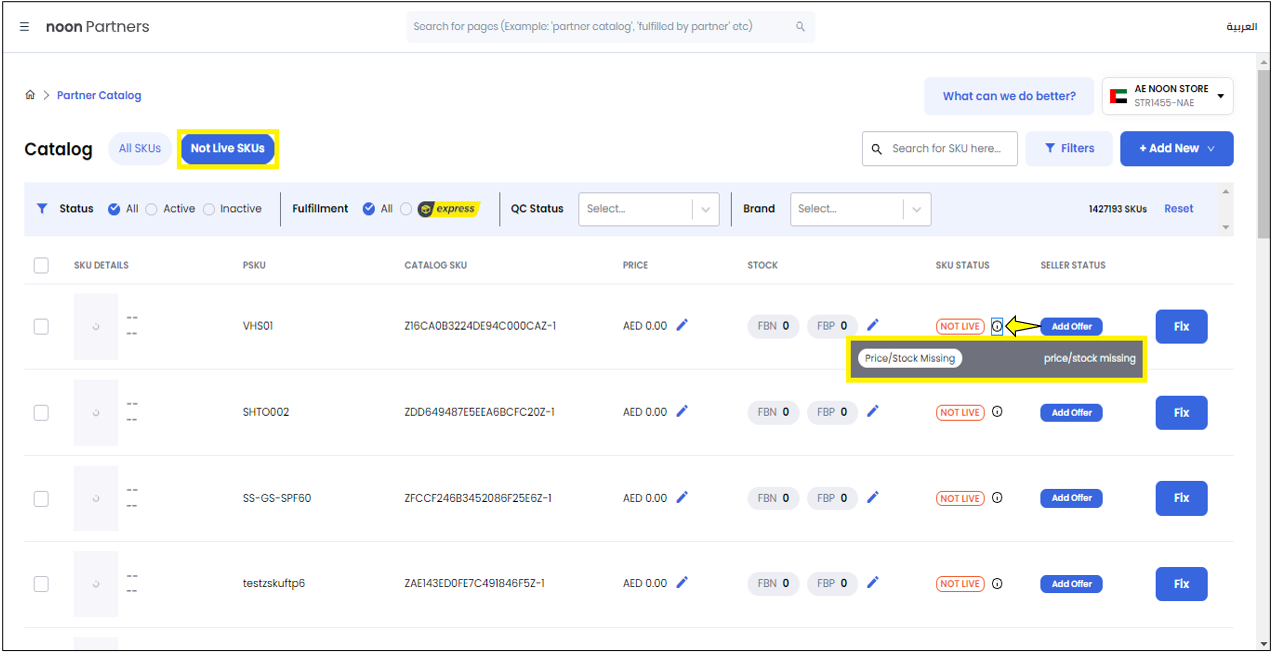
Task: Select the Not Live SKUs tab
Action: pos(228,148)
